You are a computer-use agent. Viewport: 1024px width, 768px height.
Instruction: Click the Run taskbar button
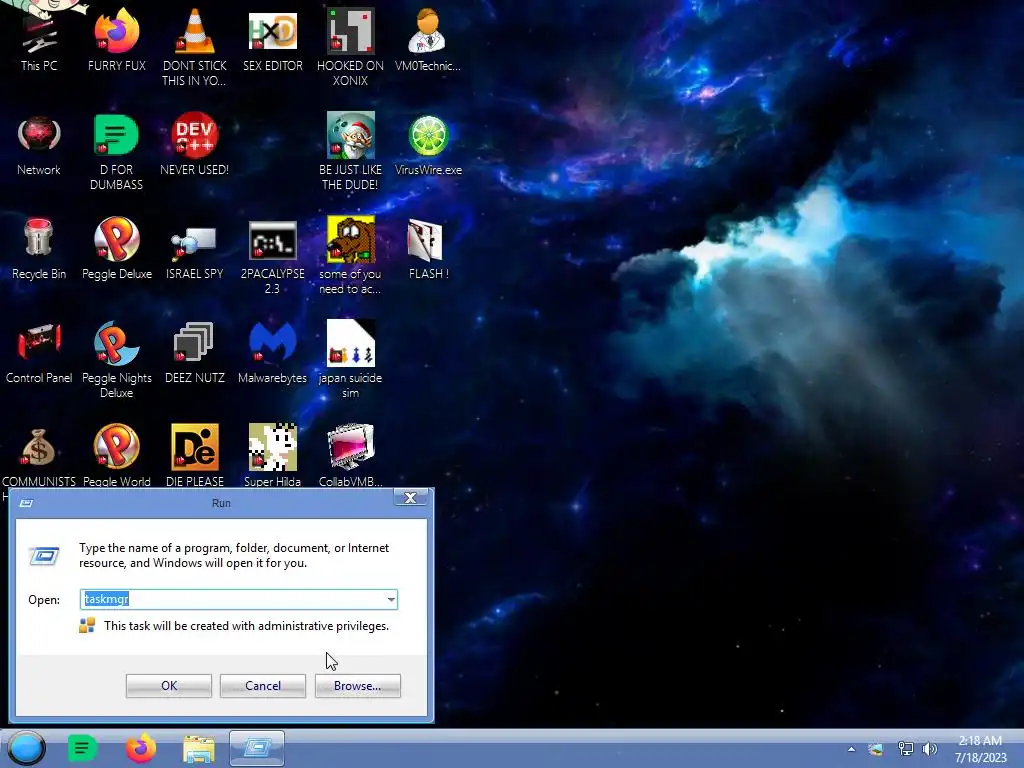257,748
